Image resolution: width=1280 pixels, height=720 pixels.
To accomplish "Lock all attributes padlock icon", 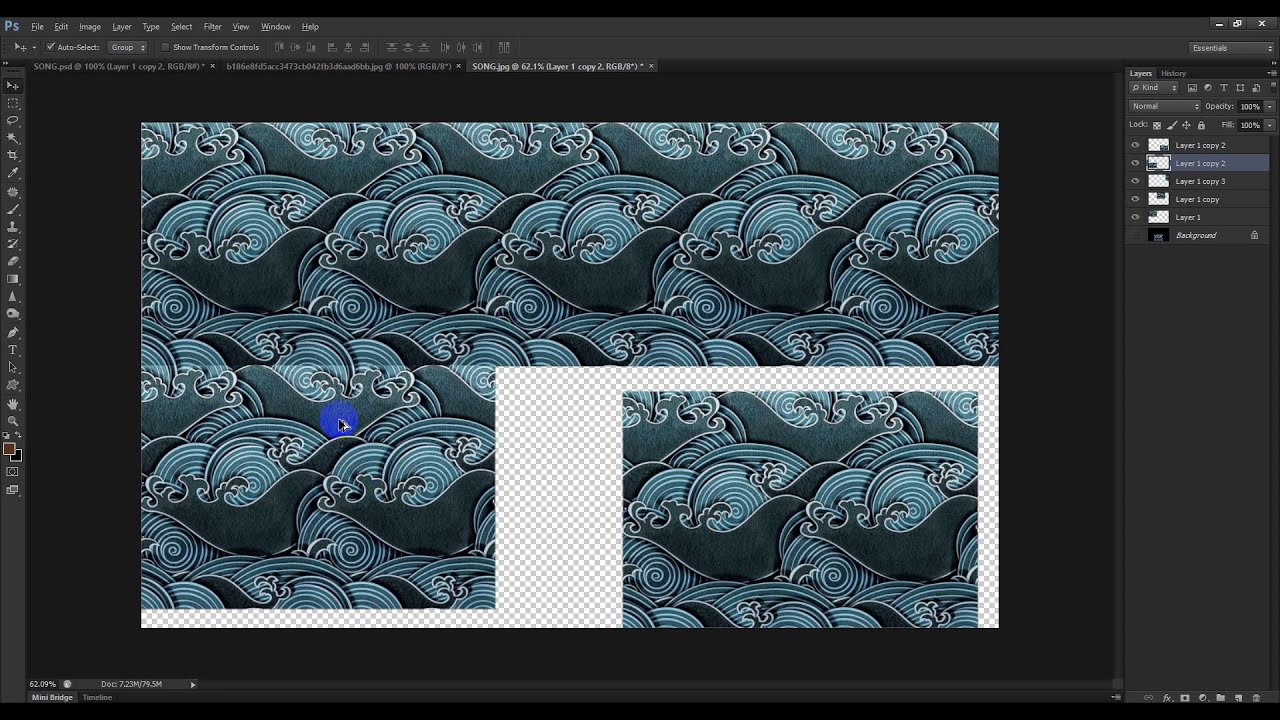I will click(1201, 125).
